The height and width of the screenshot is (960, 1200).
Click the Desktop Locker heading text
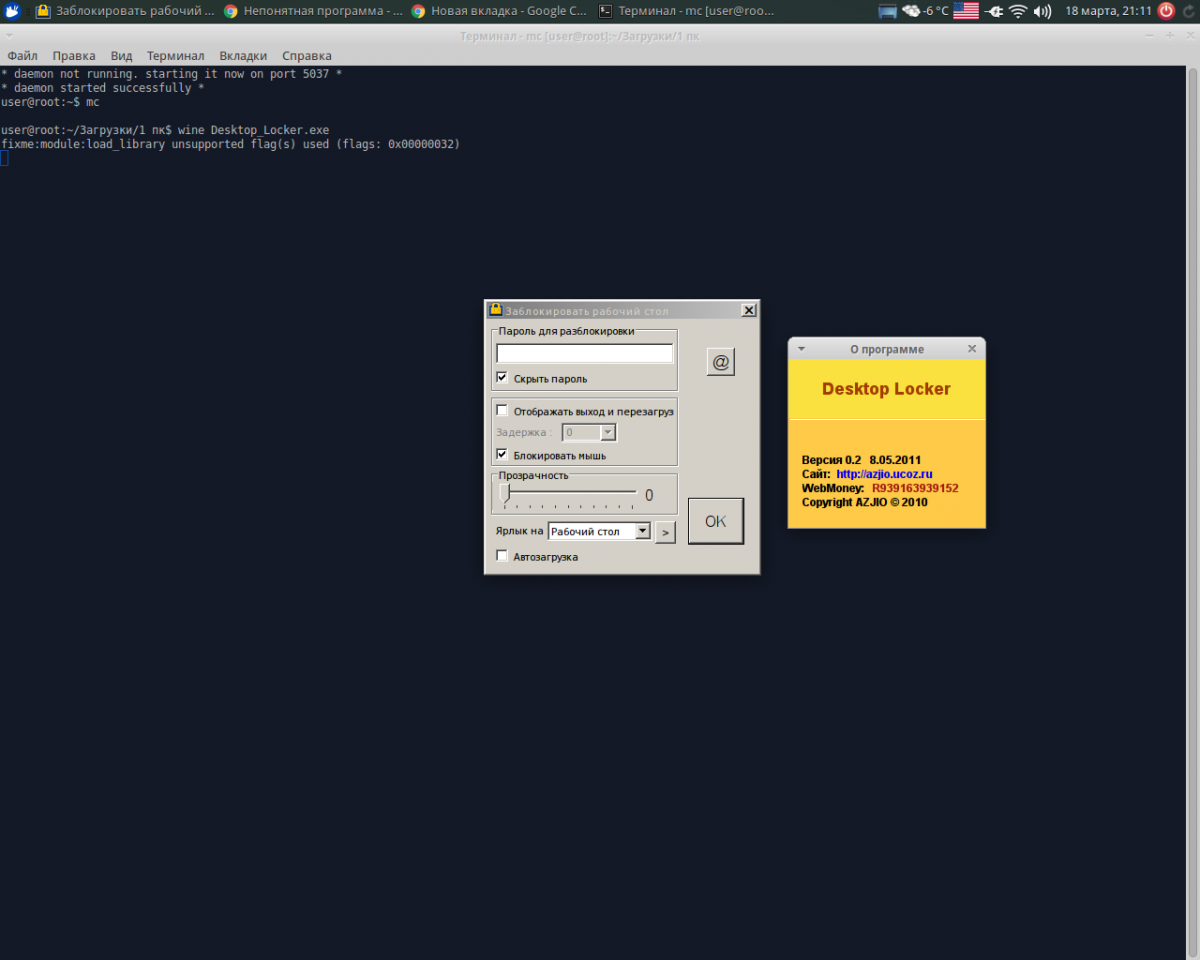click(886, 389)
